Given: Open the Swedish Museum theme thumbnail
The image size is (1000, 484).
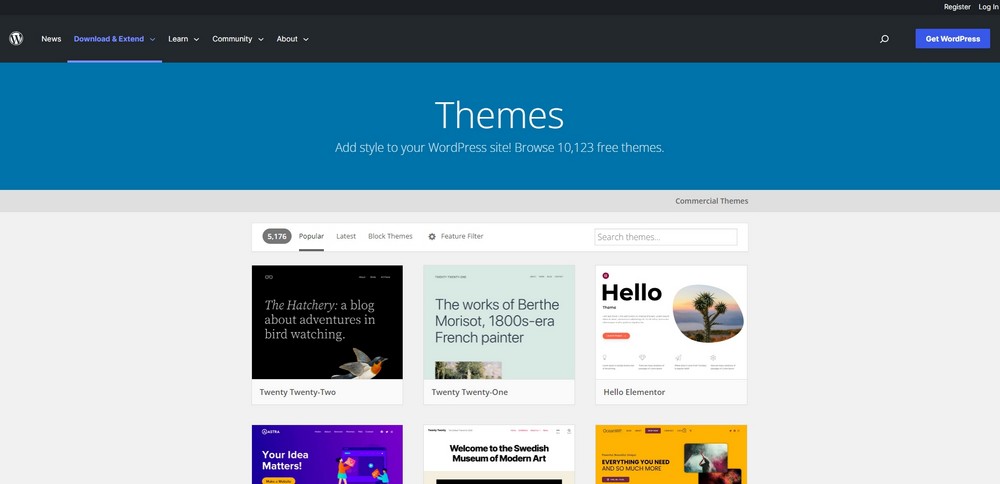Looking at the screenshot, I should click(x=499, y=454).
